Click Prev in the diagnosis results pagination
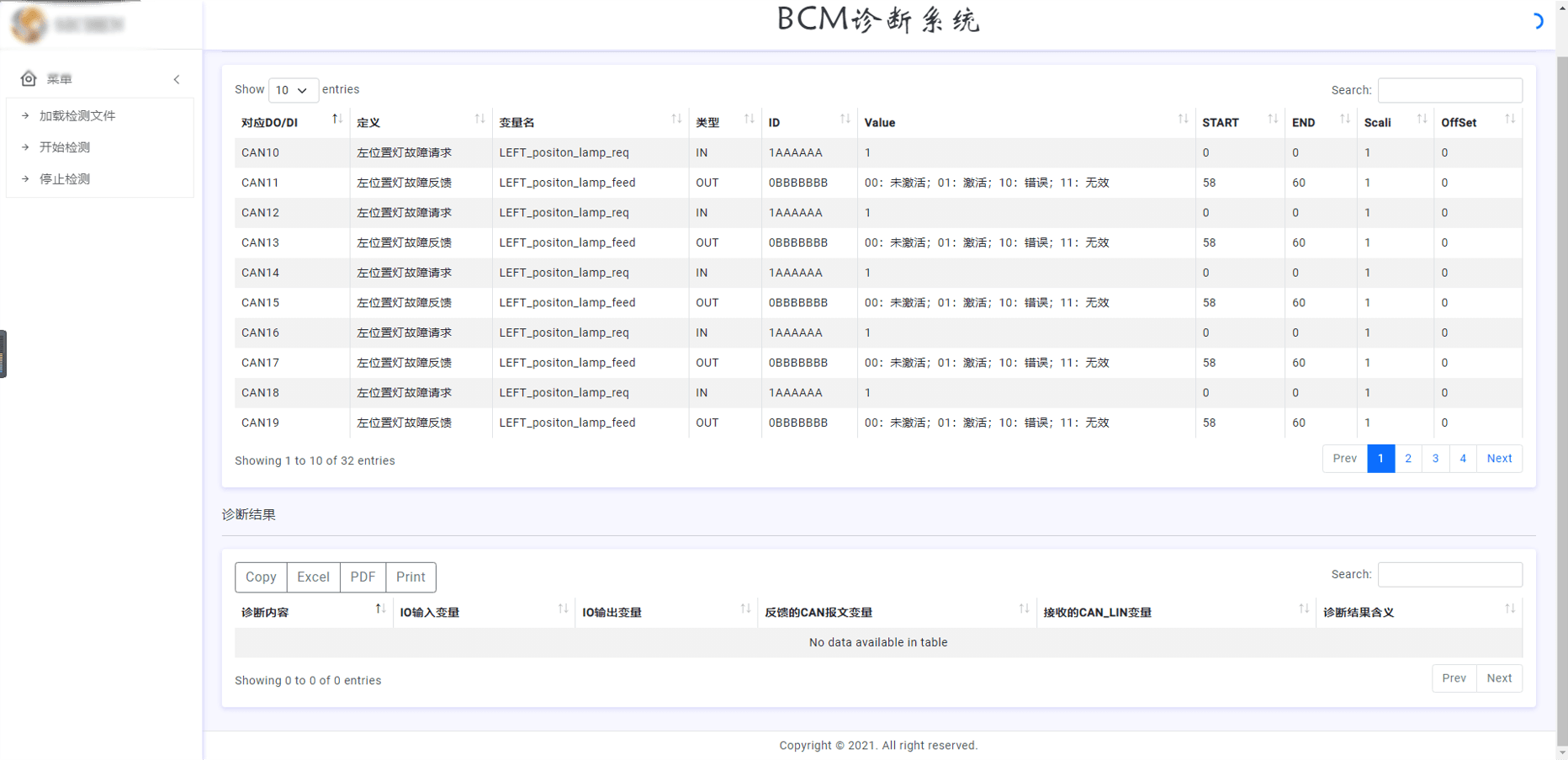Image resolution: width=1568 pixels, height=760 pixels. 1454,678
